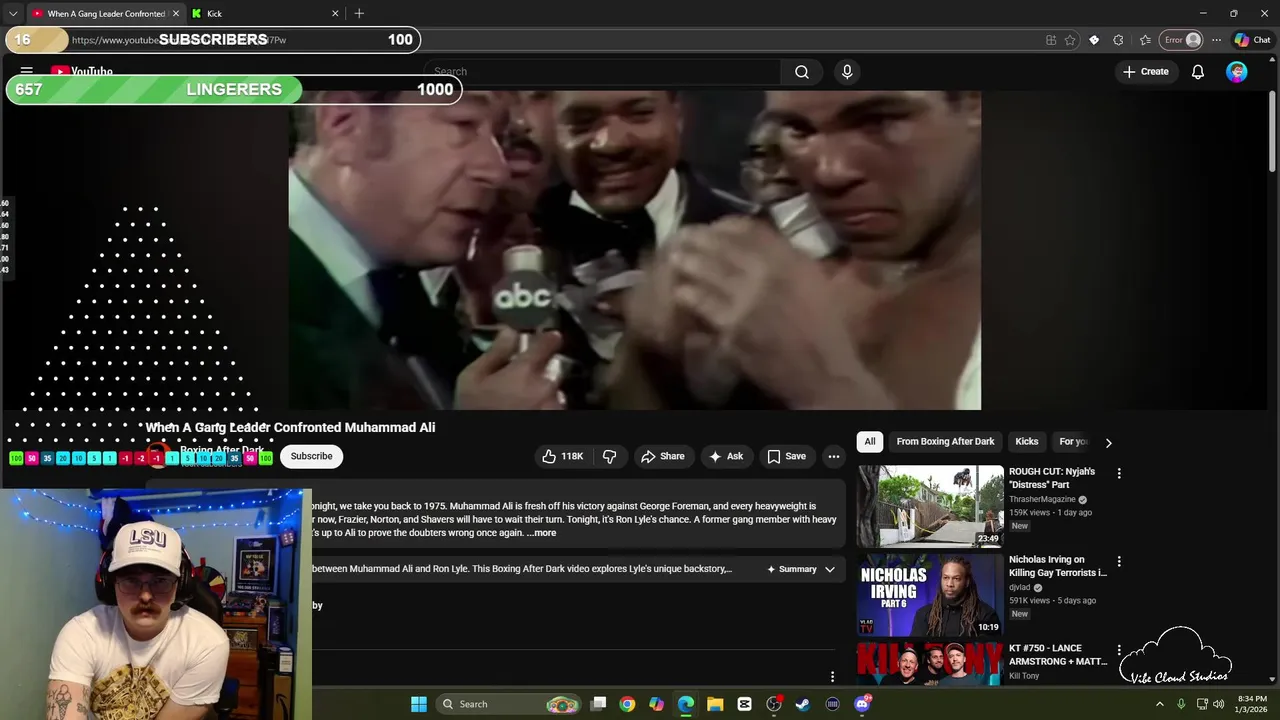
Task: Open the Kill Tony channel link
Action: coord(1024,676)
